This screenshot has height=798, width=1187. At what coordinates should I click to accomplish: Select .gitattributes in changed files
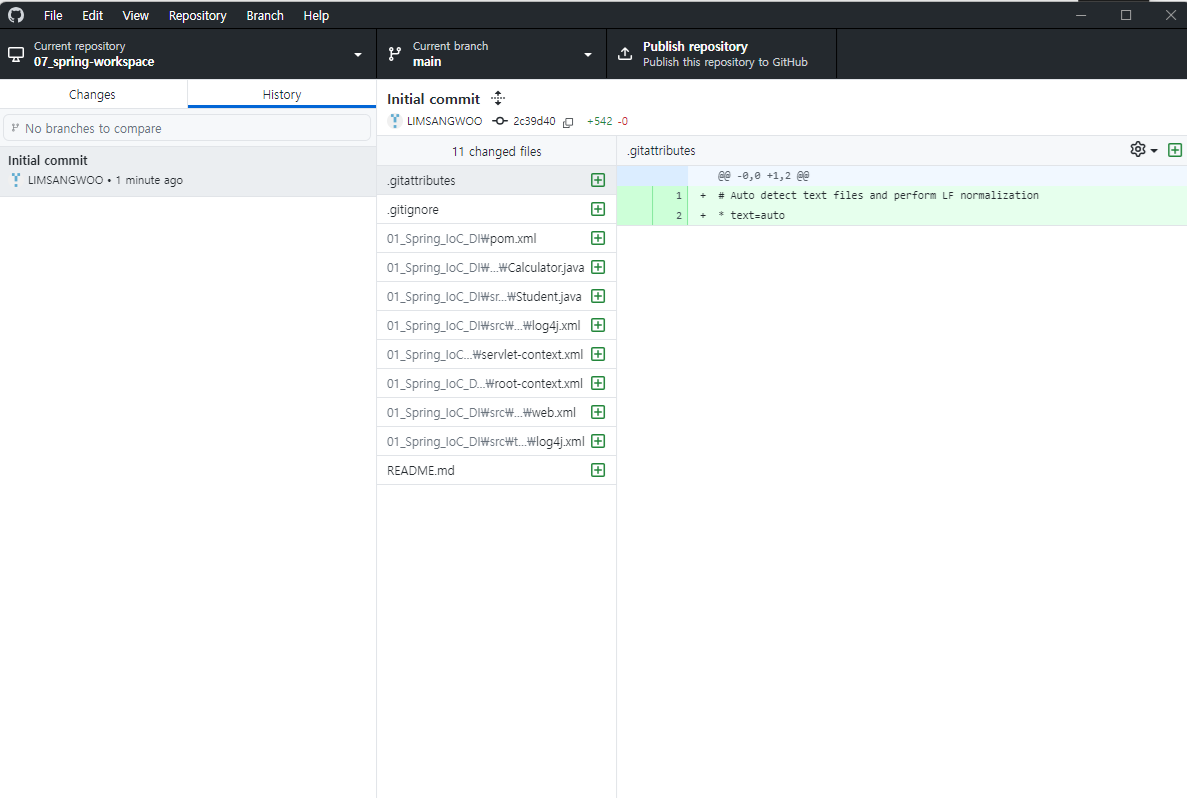click(497, 180)
